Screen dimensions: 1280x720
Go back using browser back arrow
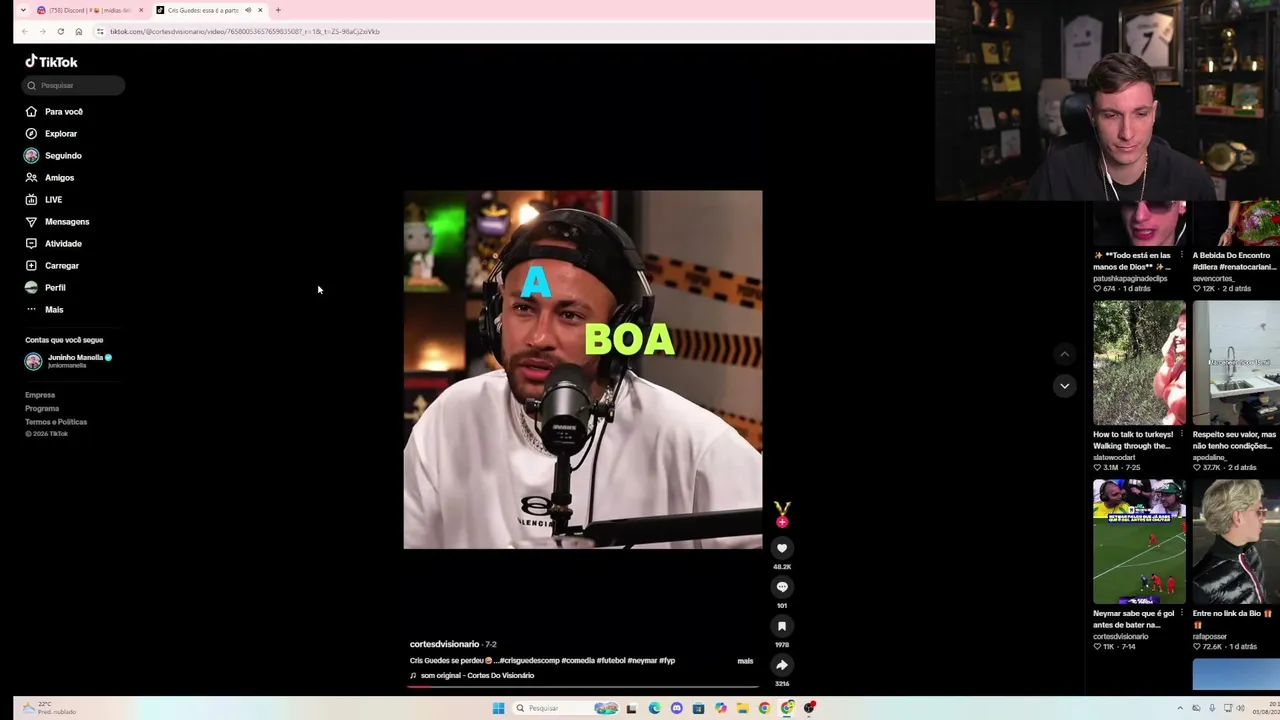tap(24, 32)
